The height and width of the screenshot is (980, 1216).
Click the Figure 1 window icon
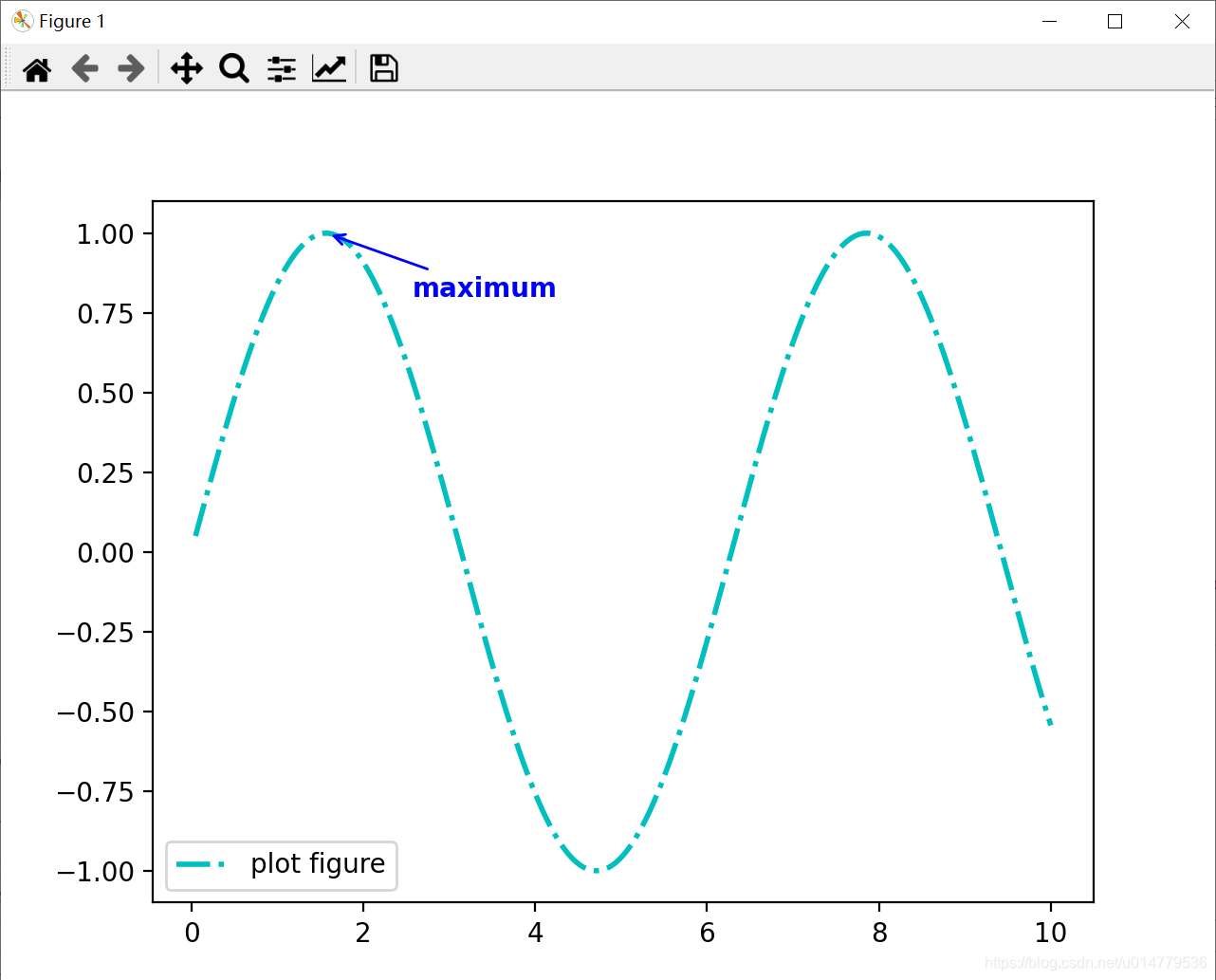(22, 21)
